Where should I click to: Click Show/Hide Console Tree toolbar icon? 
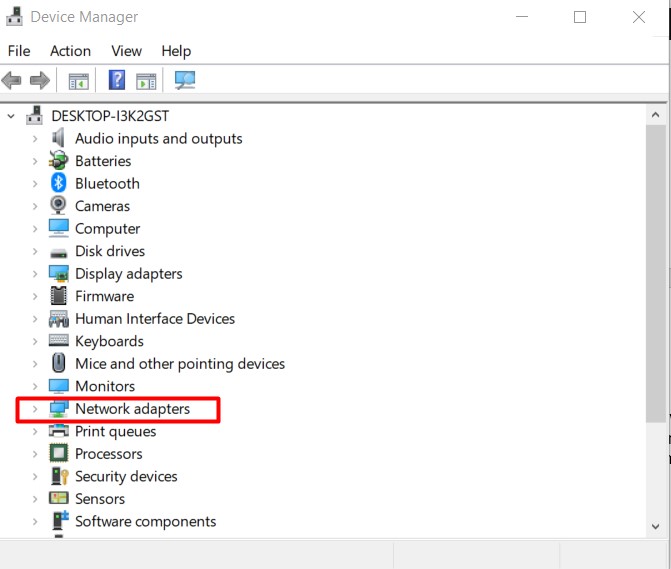(78, 80)
